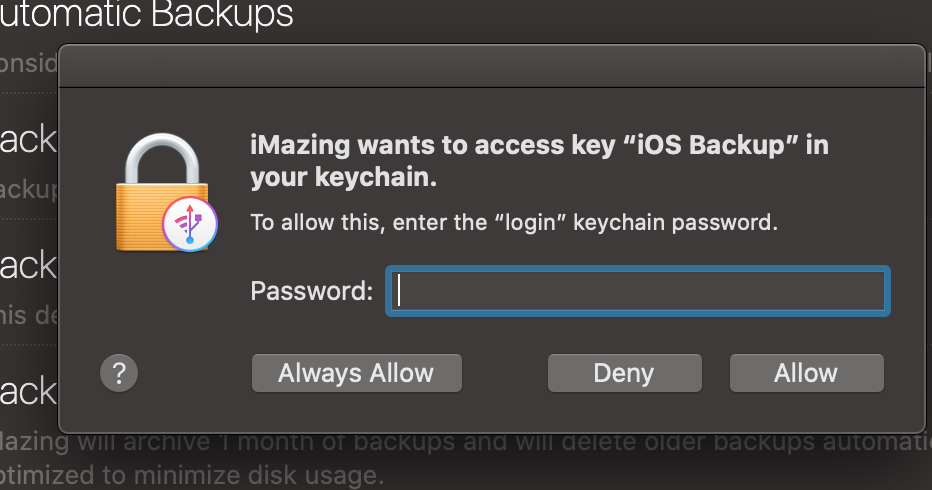Click the 'ack' heading above the archive description
Image resolution: width=932 pixels, height=490 pixels.
pos(28,391)
